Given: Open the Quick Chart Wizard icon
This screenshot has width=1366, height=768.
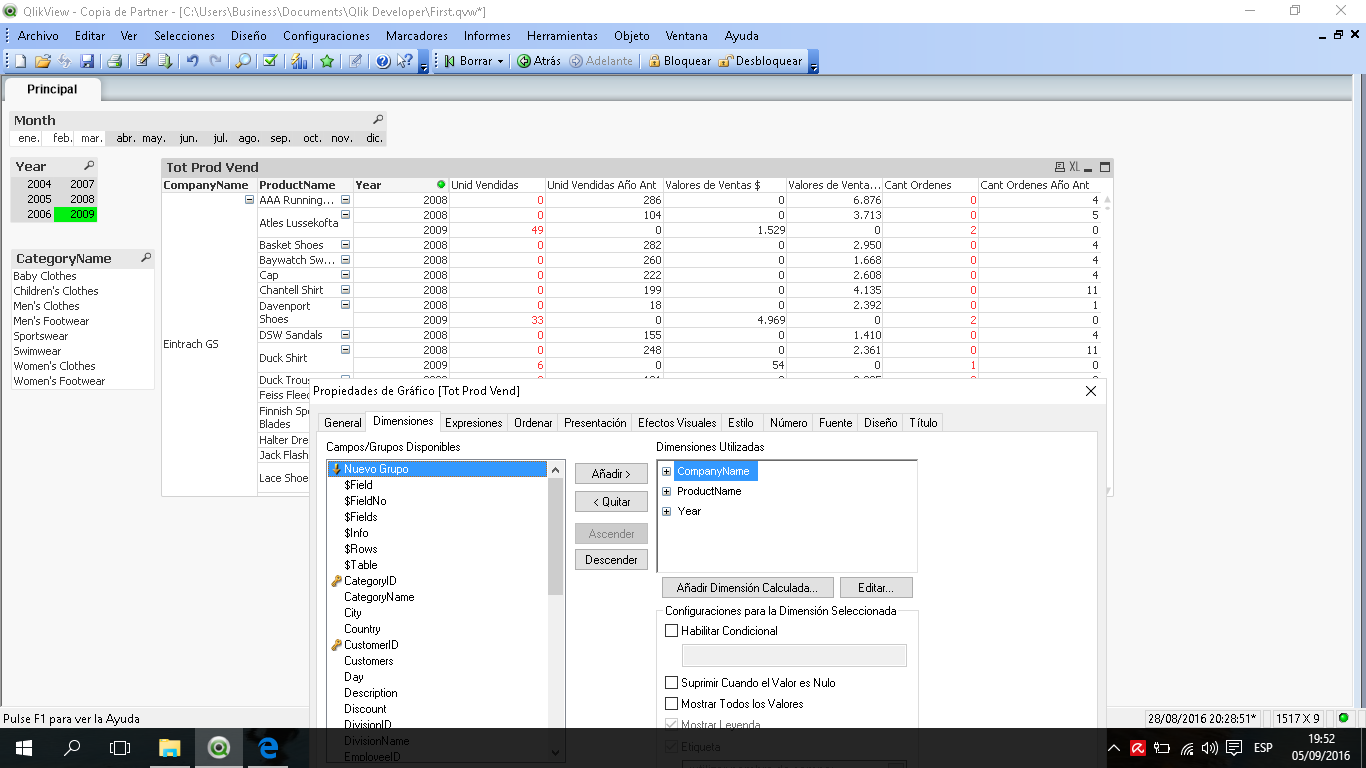Looking at the screenshot, I should [x=301, y=62].
